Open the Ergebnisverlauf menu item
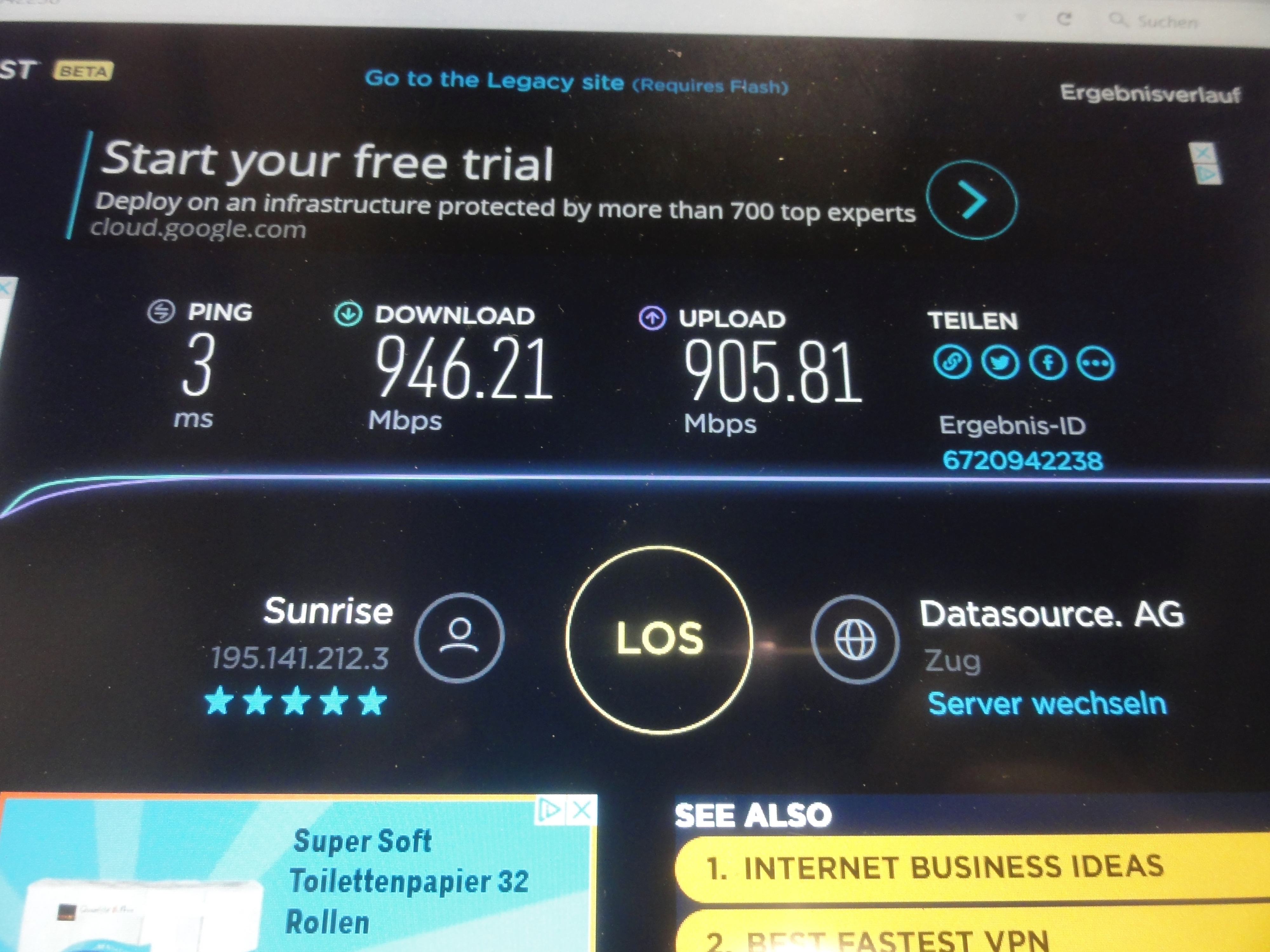This screenshot has width=1270, height=952. pos(1150,94)
